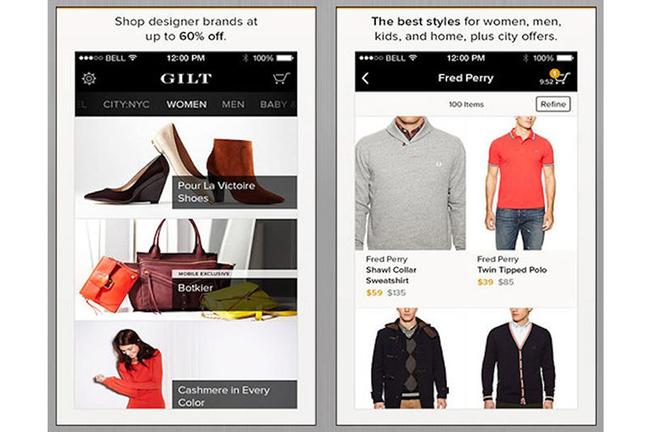Screen dimensions: 648x432
Task: Switch to the MEN tab
Action: tap(233, 104)
